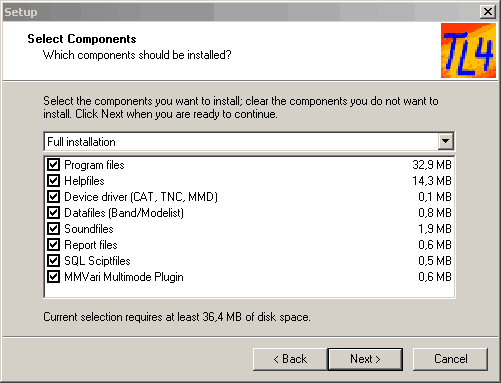Click the Next button
501x383 pixels.
click(x=365, y=359)
